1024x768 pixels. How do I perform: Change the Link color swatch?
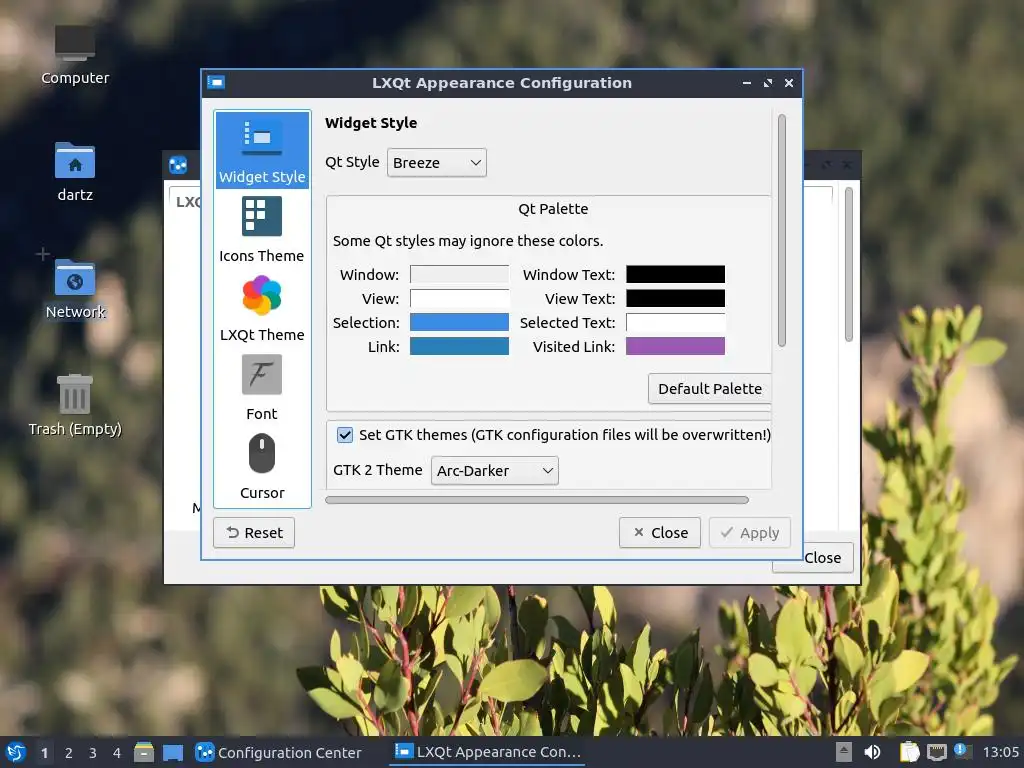tap(459, 347)
